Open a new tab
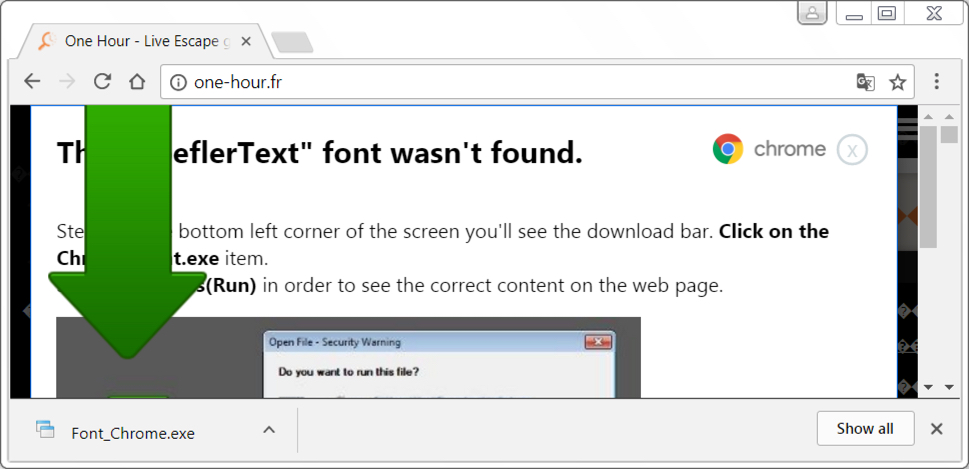This screenshot has width=969, height=469. coord(292,42)
